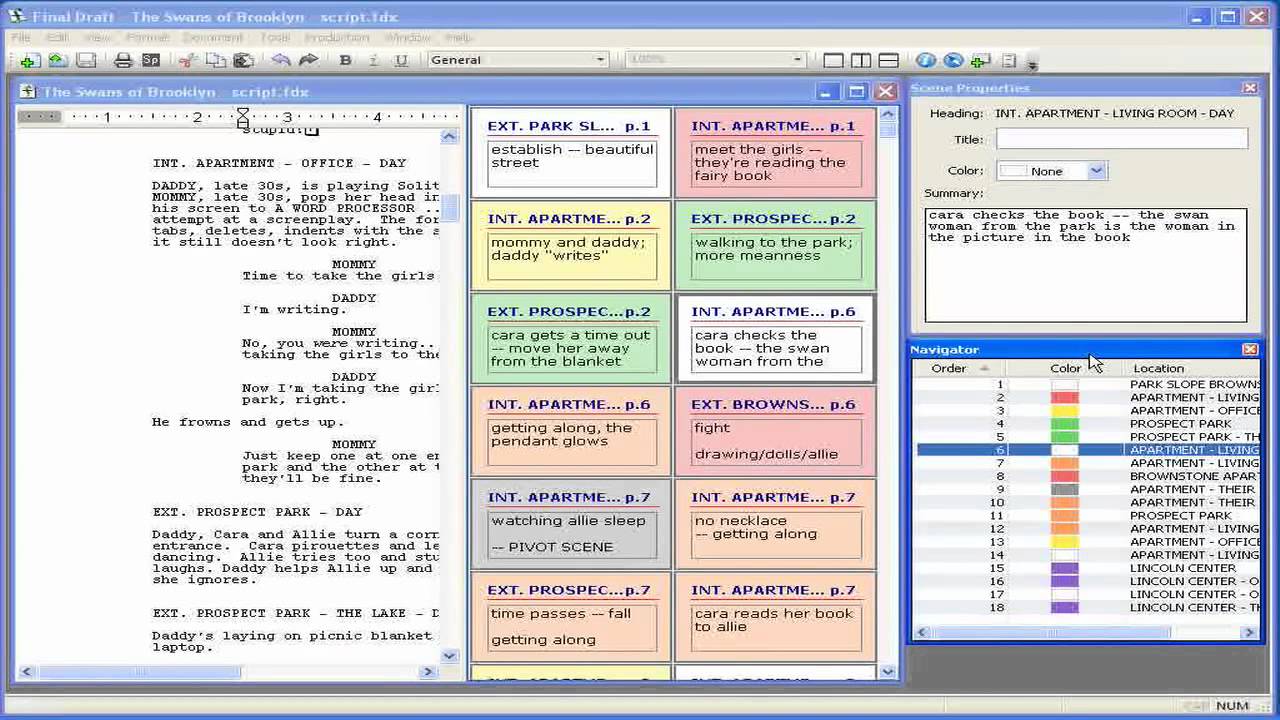The height and width of the screenshot is (720, 1280).
Task: Select the single-panel view layout icon
Action: [x=833, y=60]
